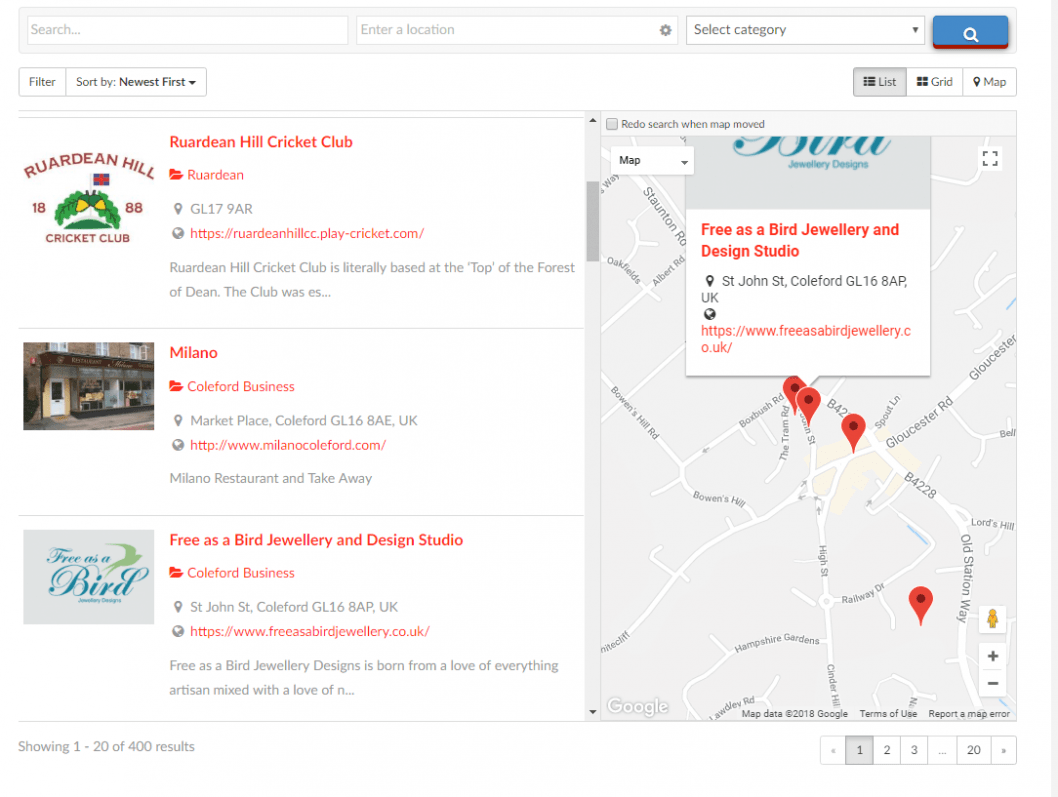Click Report a map error link
The image size is (1058, 797).
click(969, 713)
